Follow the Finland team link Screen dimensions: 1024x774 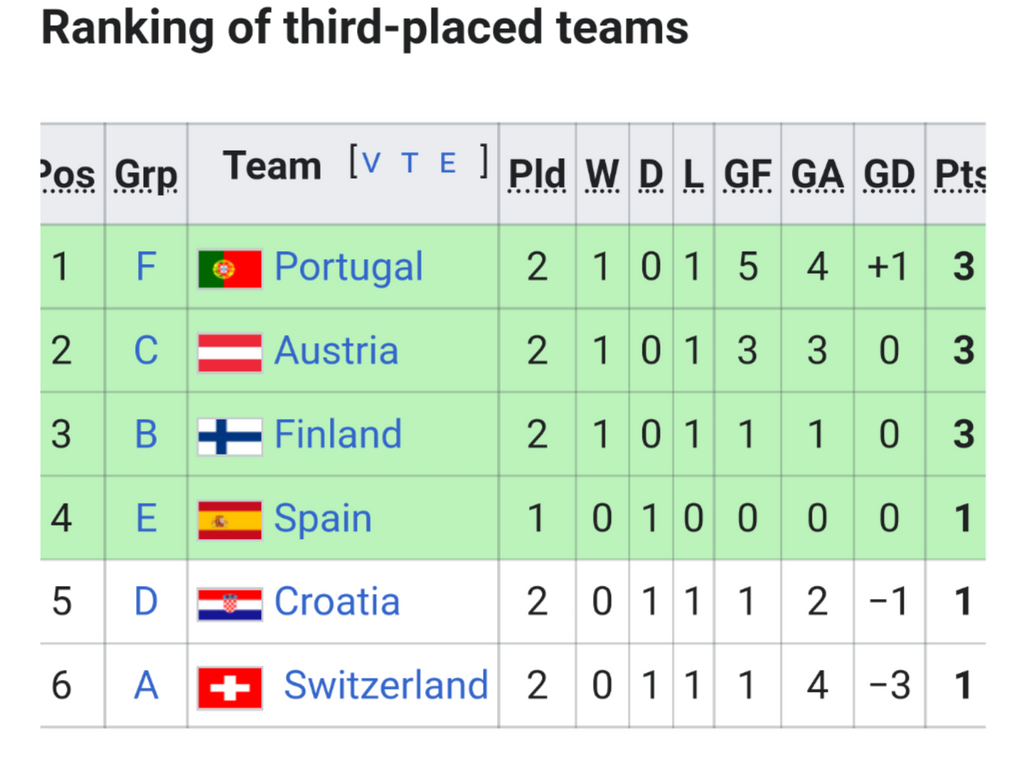pyautogui.click(x=338, y=435)
